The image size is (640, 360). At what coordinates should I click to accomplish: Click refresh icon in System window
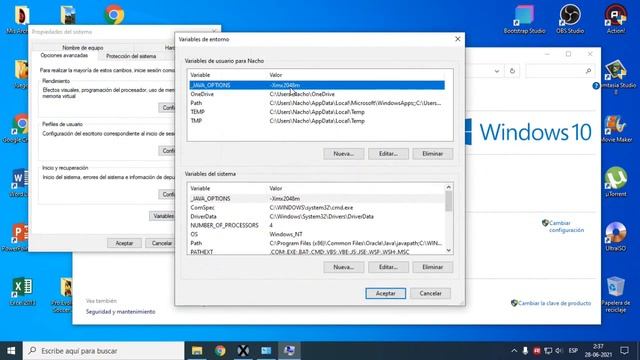point(512,71)
